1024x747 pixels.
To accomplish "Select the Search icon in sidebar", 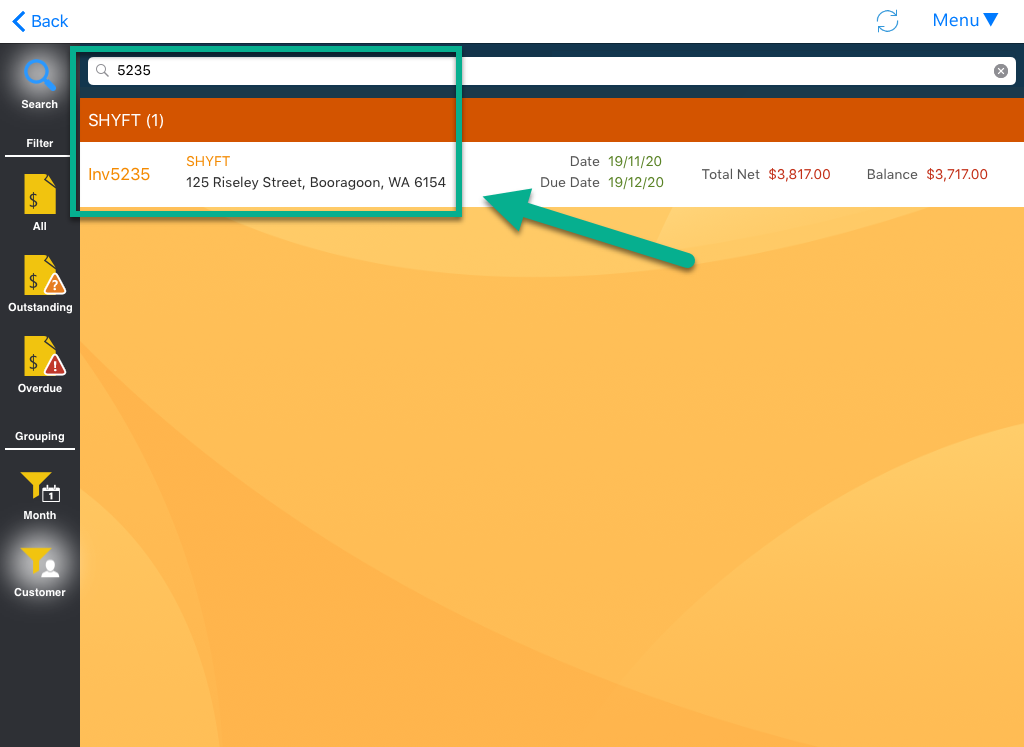I will coord(40,83).
